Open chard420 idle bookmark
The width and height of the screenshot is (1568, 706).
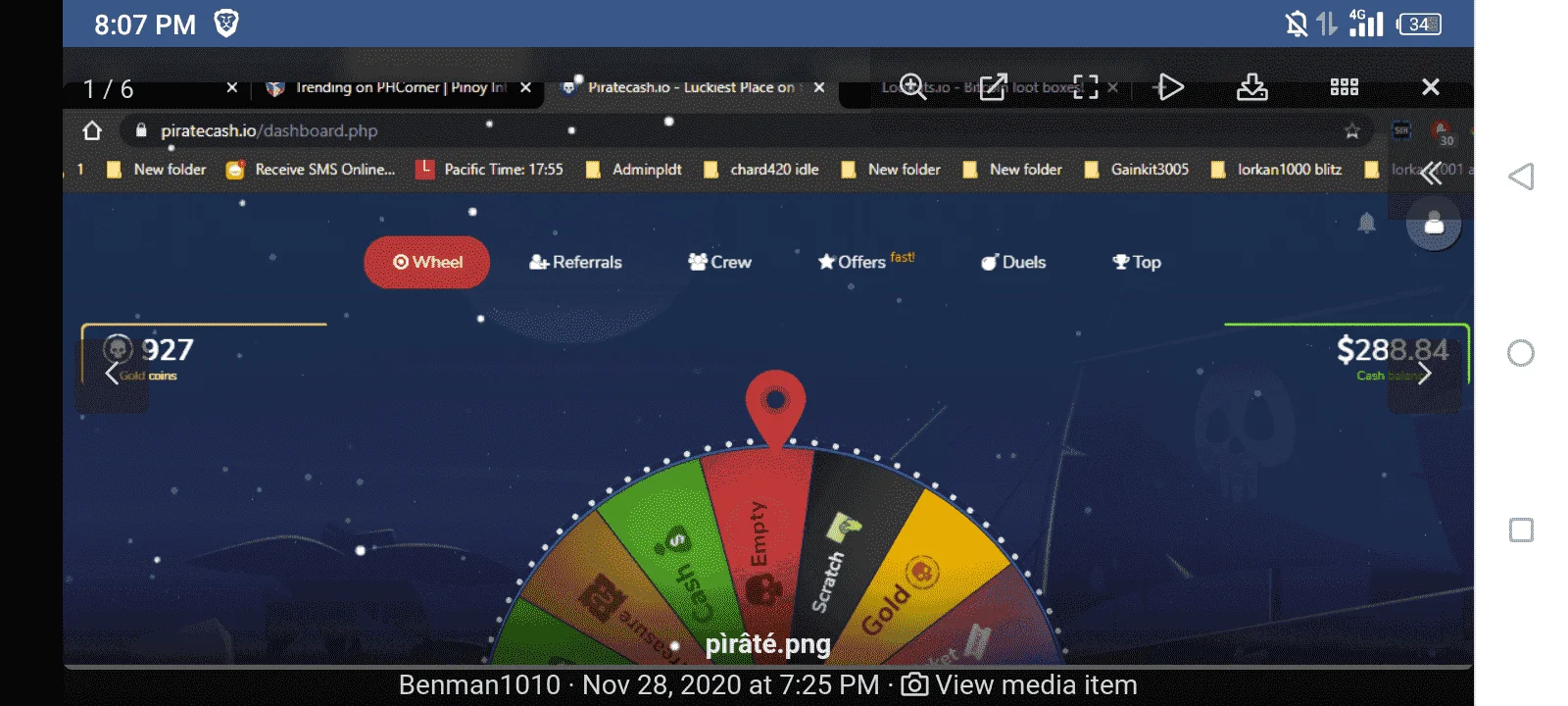coord(761,170)
